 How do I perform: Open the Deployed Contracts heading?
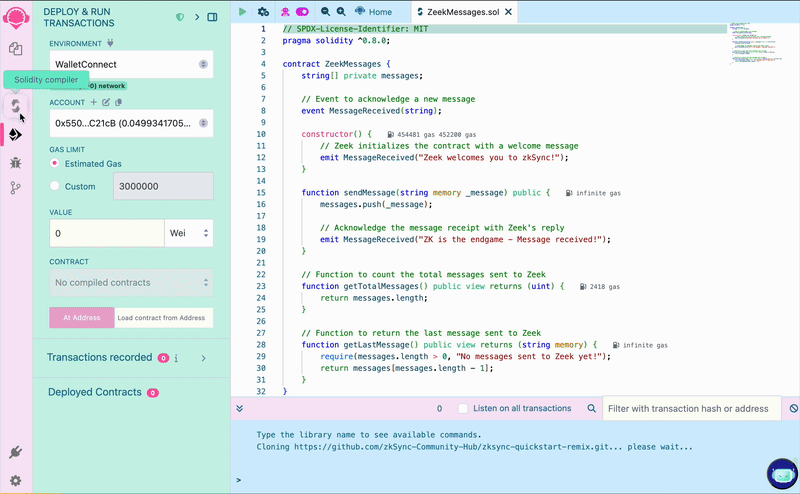click(x=95, y=392)
